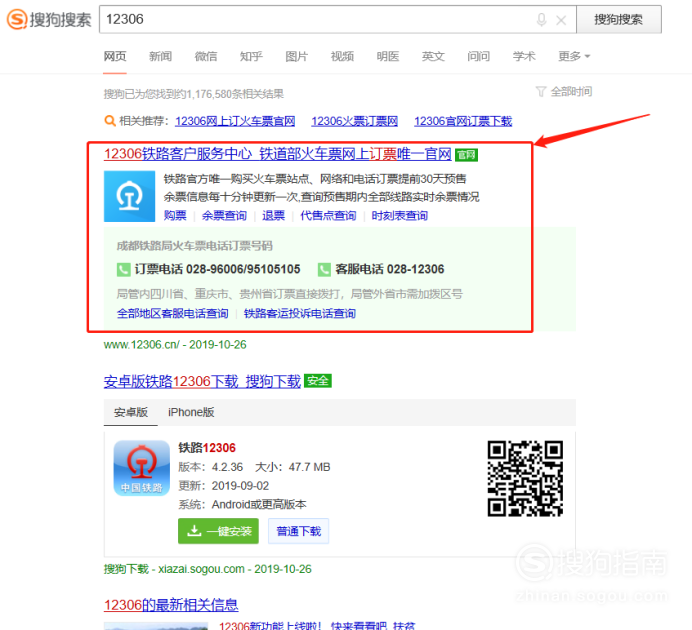Click the www.12306.cn/ result URL
Viewport: 692px width, 630px height.
tap(142, 345)
